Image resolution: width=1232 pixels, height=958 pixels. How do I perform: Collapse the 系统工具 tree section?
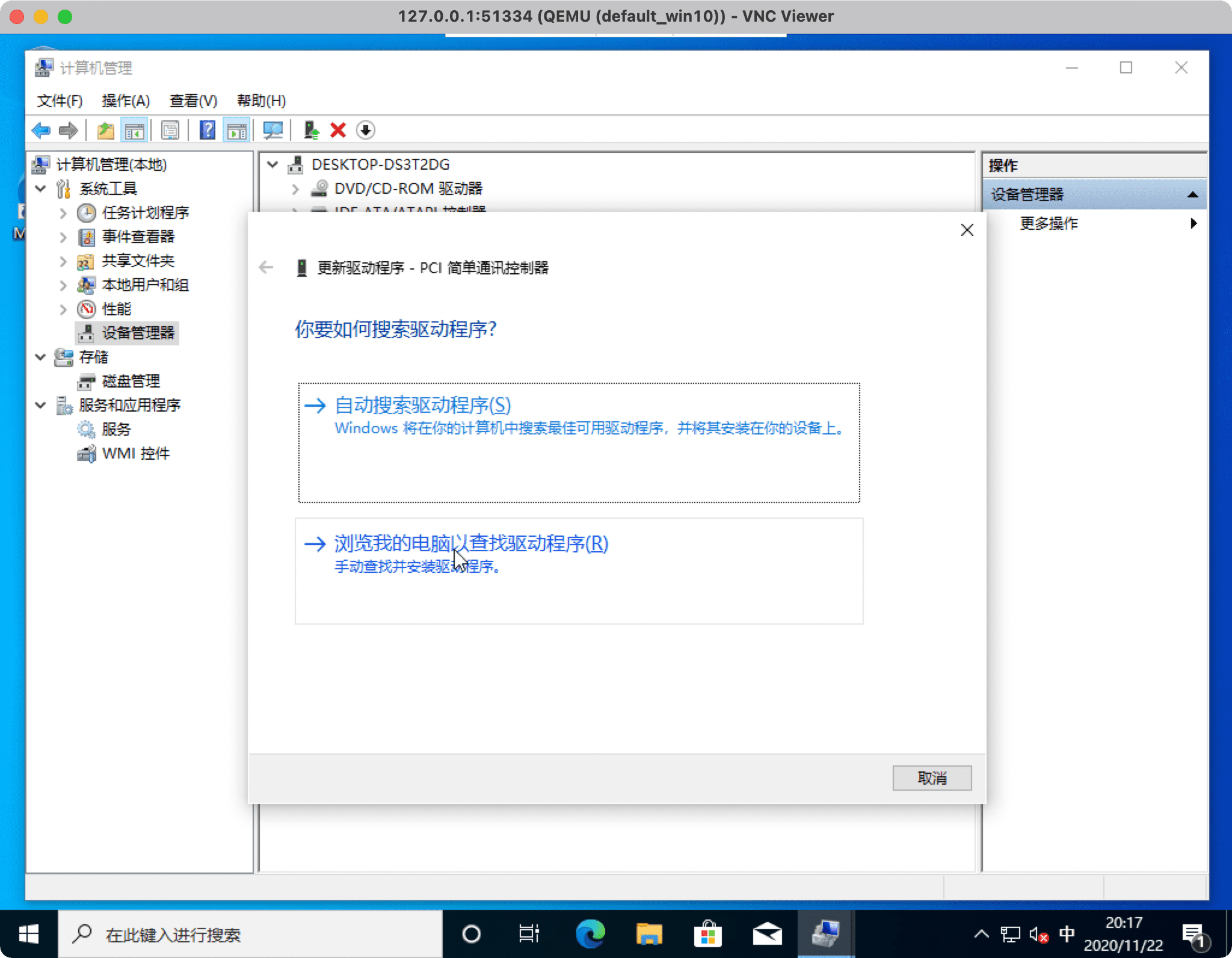(40, 188)
